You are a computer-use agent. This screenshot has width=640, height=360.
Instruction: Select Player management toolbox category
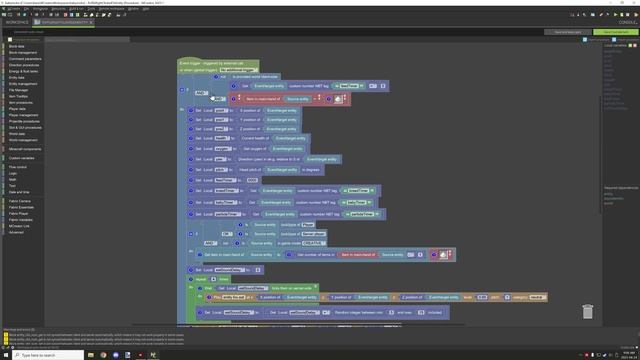(24, 115)
